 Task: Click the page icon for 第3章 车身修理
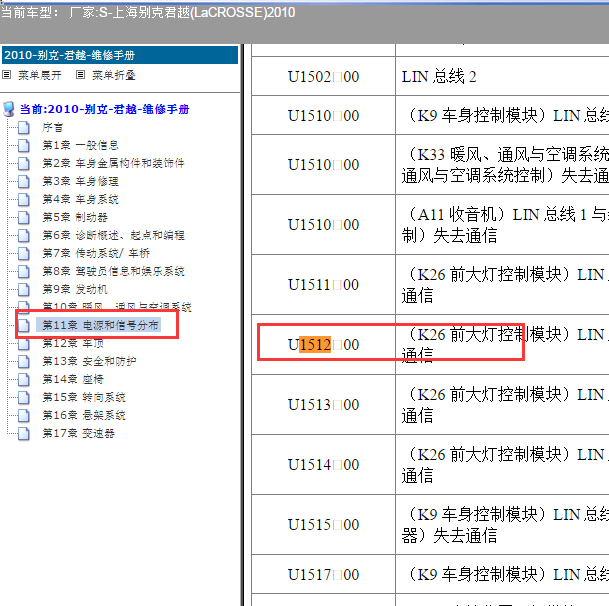(24, 181)
